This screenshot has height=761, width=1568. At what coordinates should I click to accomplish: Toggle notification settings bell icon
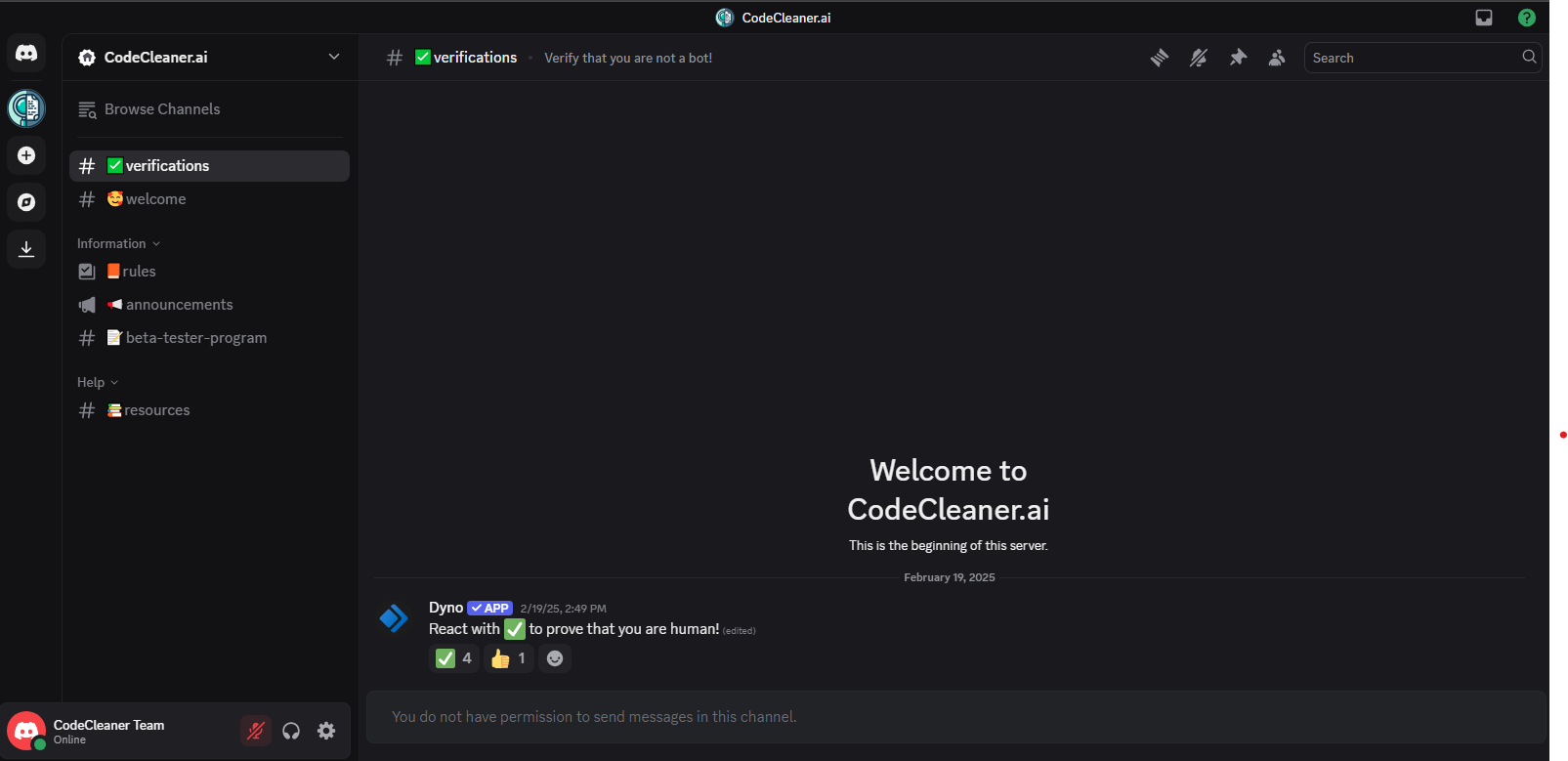[1199, 58]
